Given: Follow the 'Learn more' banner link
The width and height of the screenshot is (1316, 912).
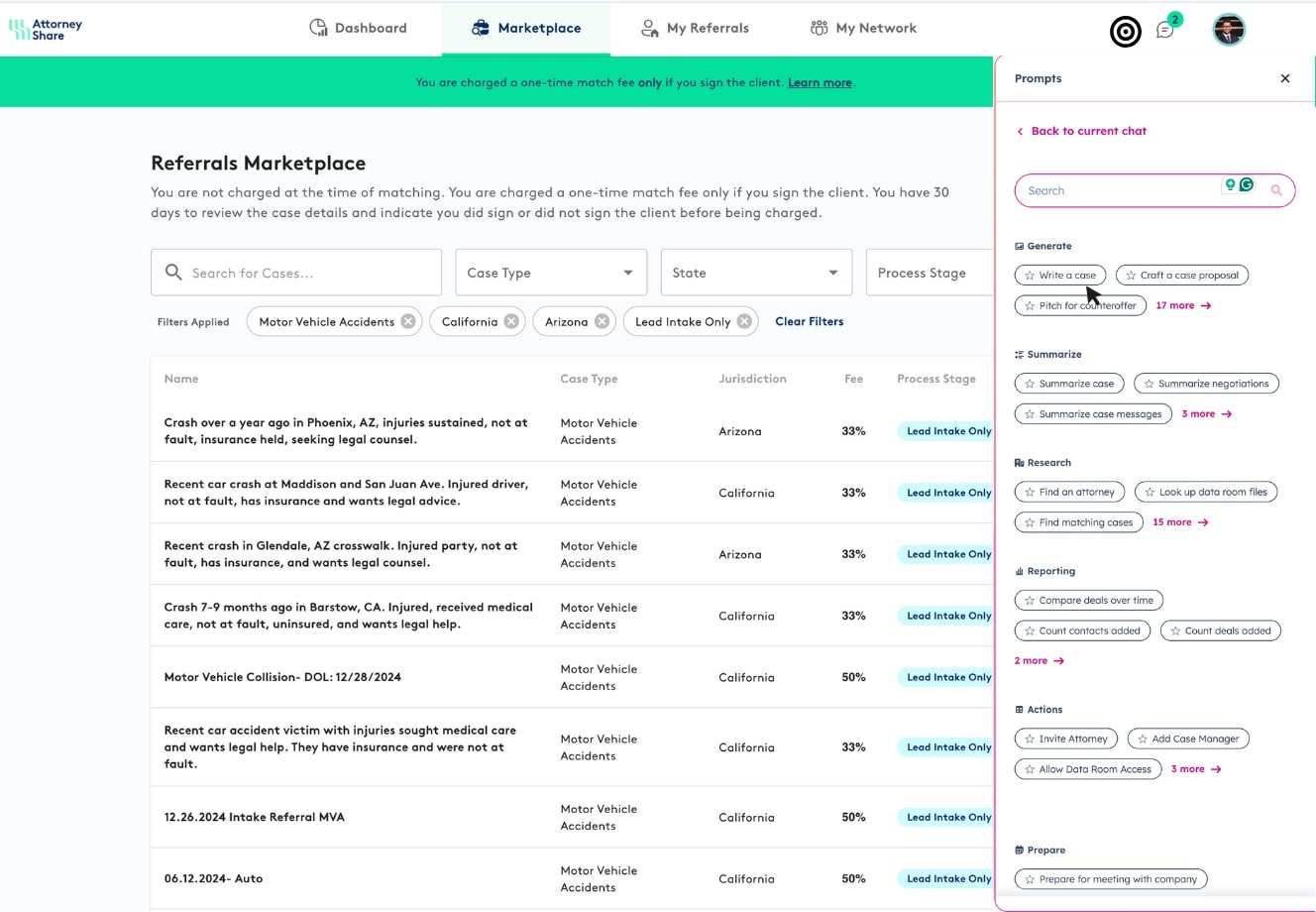Looking at the screenshot, I should point(820,82).
